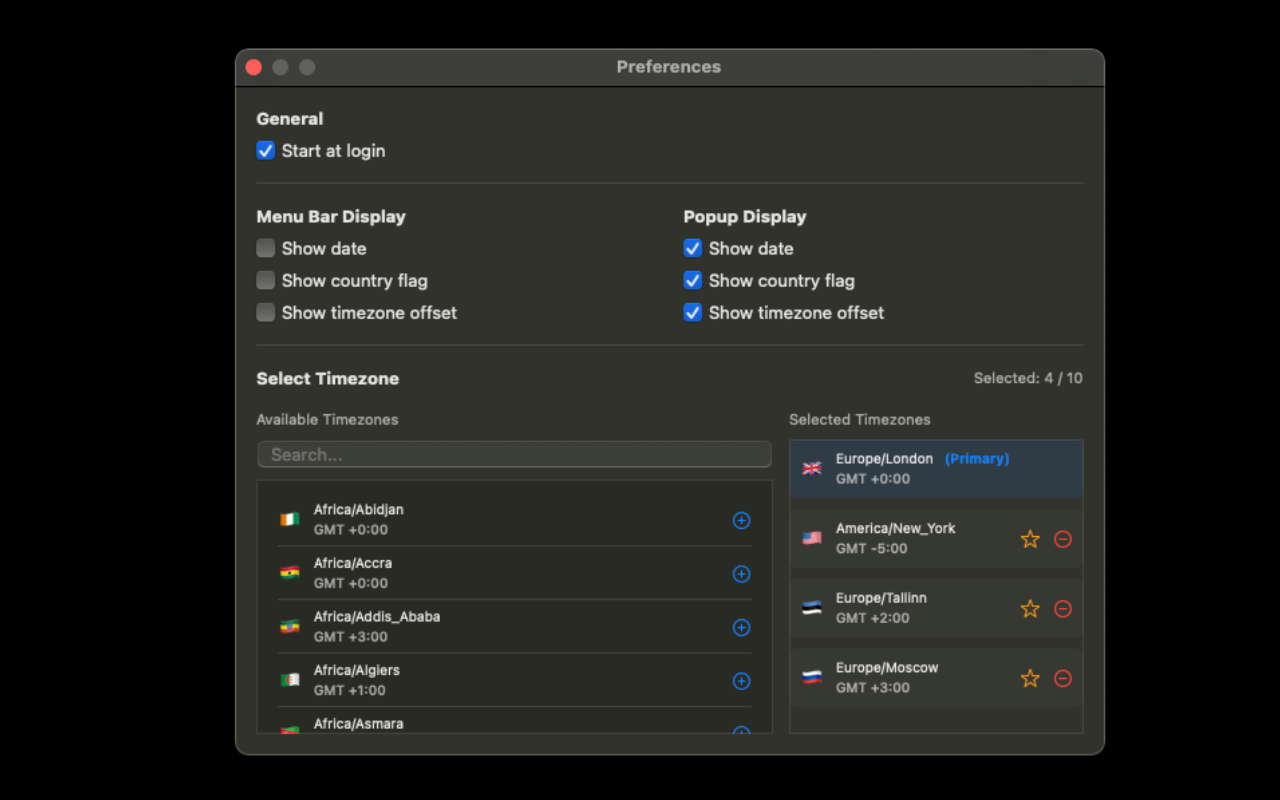Star Europe/Moscow as the primary timezone
Viewport: 1280px width, 800px height.
(x=1030, y=678)
